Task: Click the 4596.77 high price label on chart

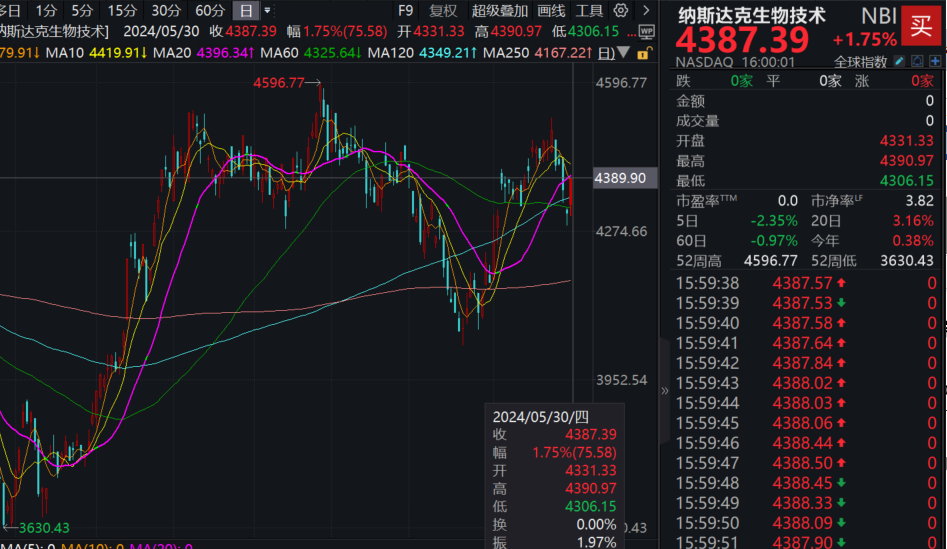Action: click(x=279, y=83)
